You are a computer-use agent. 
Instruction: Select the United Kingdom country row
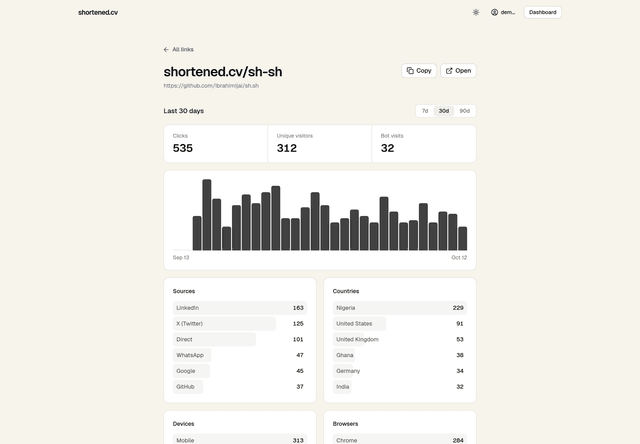coord(400,340)
